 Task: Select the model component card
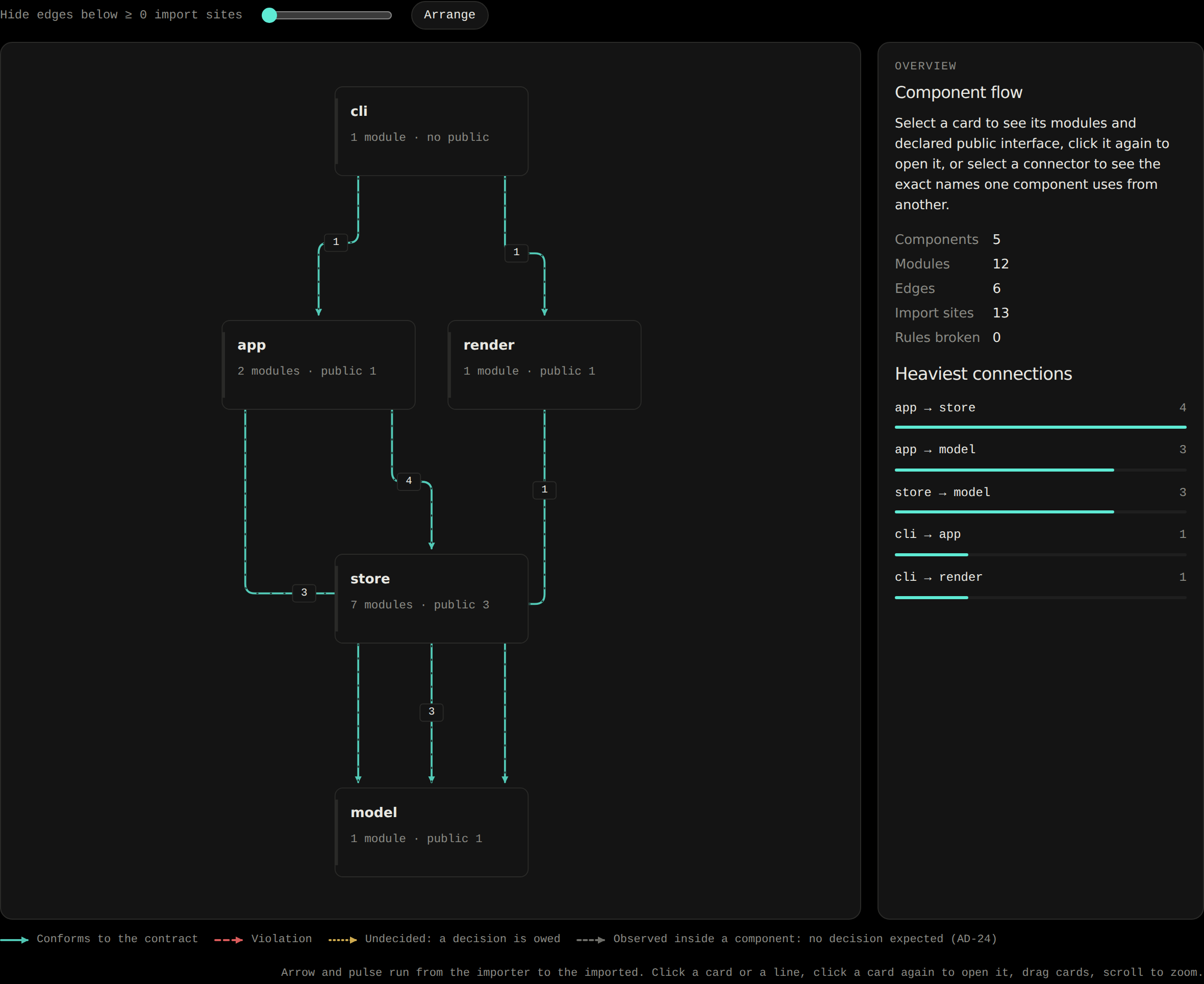tap(431, 832)
